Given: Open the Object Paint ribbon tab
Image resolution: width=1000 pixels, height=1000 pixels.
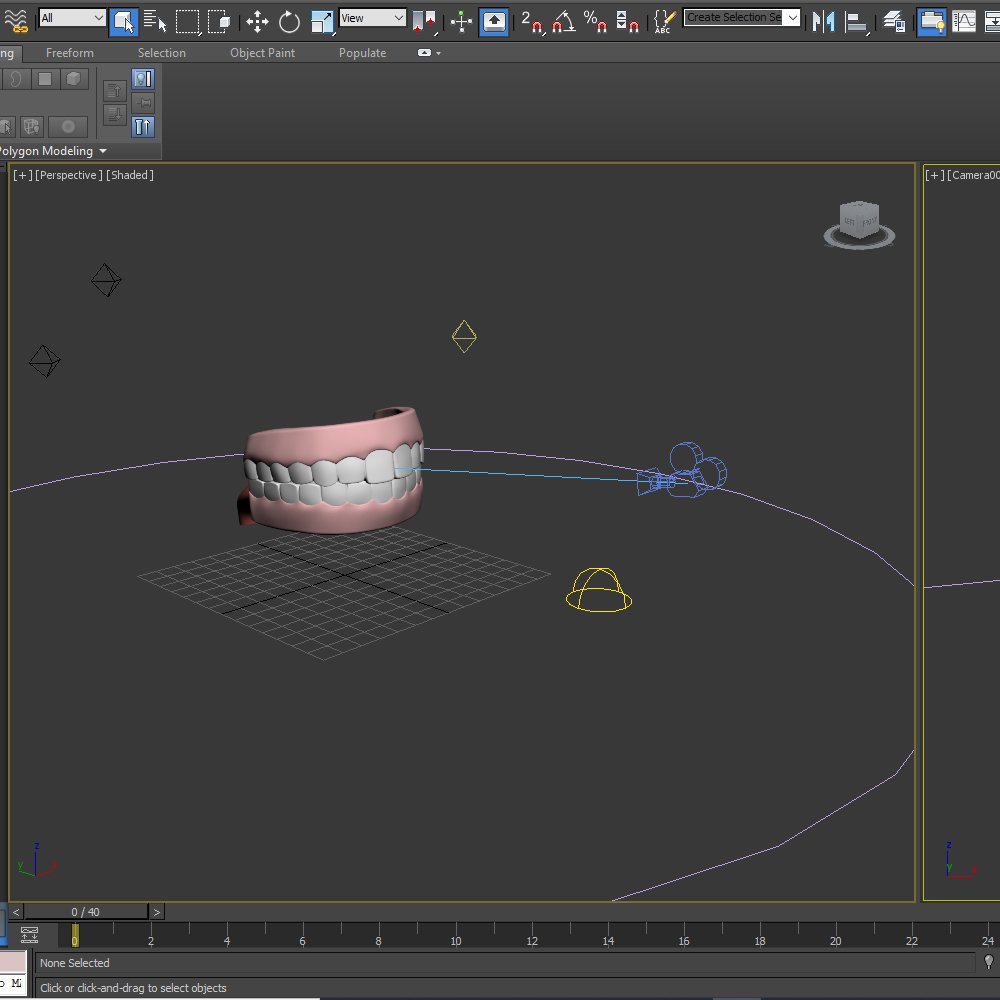Looking at the screenshot, I should tap(262, 53).
